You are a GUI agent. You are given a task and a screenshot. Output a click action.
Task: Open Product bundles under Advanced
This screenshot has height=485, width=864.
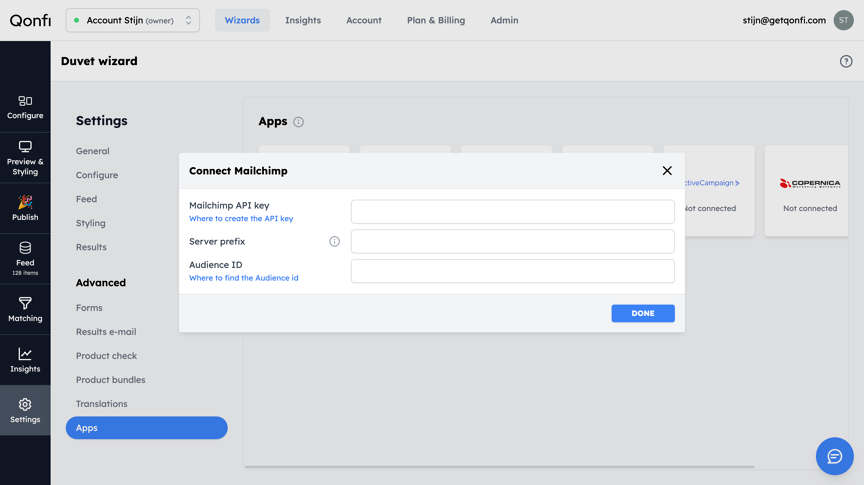pyautogui.click(x=111, y=380)
